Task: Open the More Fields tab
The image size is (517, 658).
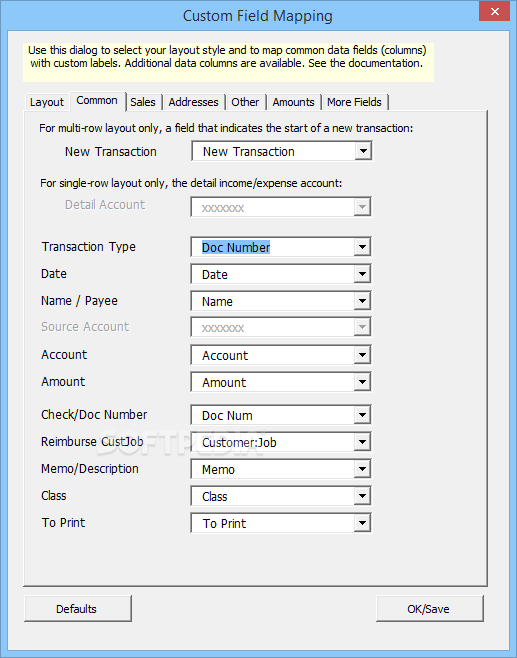Action: (x=354, y=102)
